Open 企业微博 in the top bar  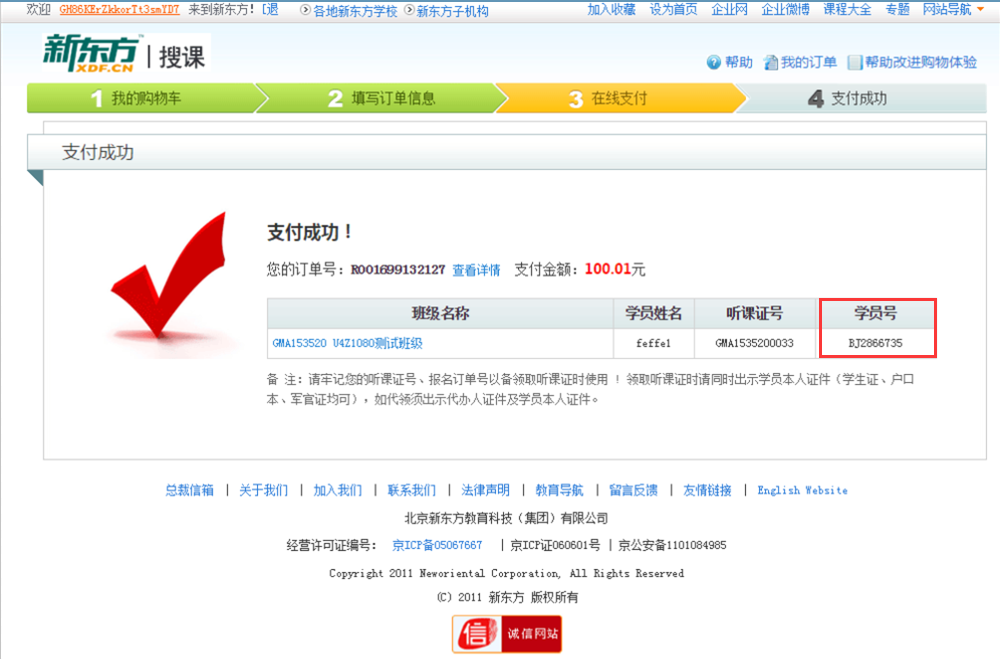(786, 10)
